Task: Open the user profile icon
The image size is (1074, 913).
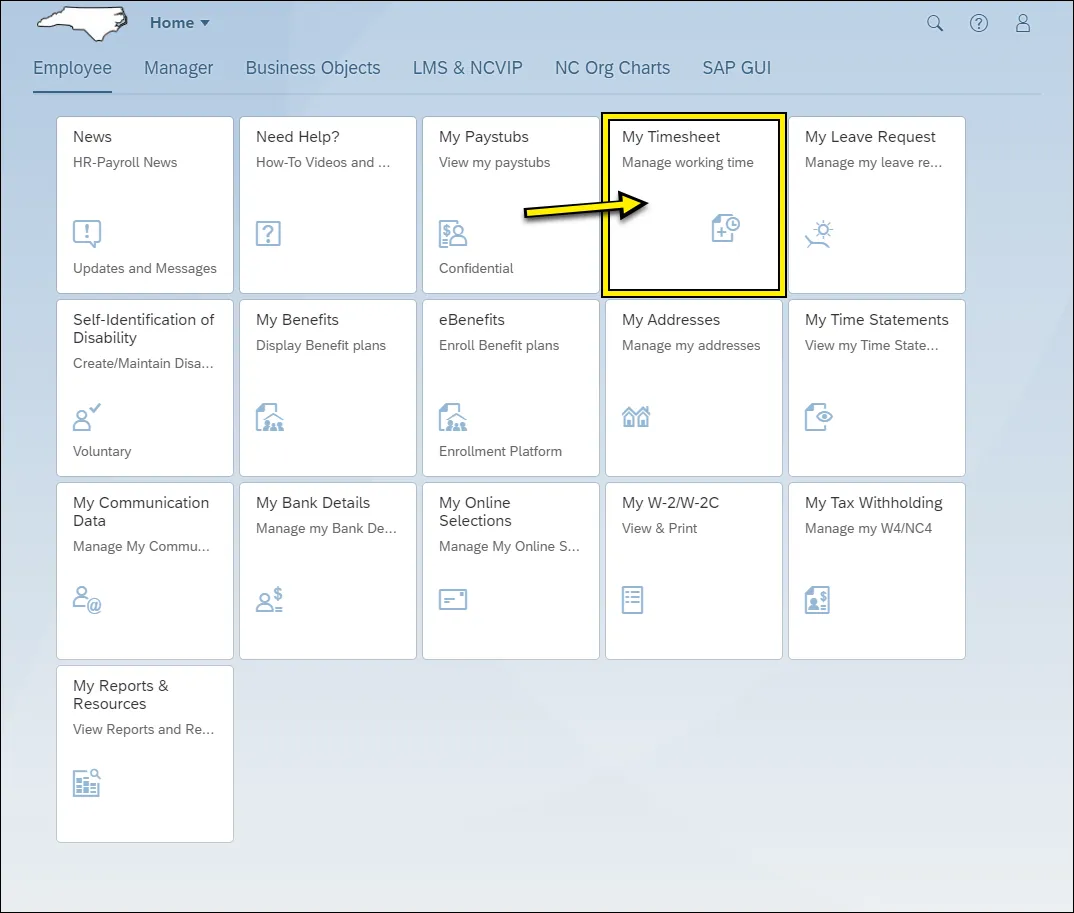Action: (x=1023, y=23)
